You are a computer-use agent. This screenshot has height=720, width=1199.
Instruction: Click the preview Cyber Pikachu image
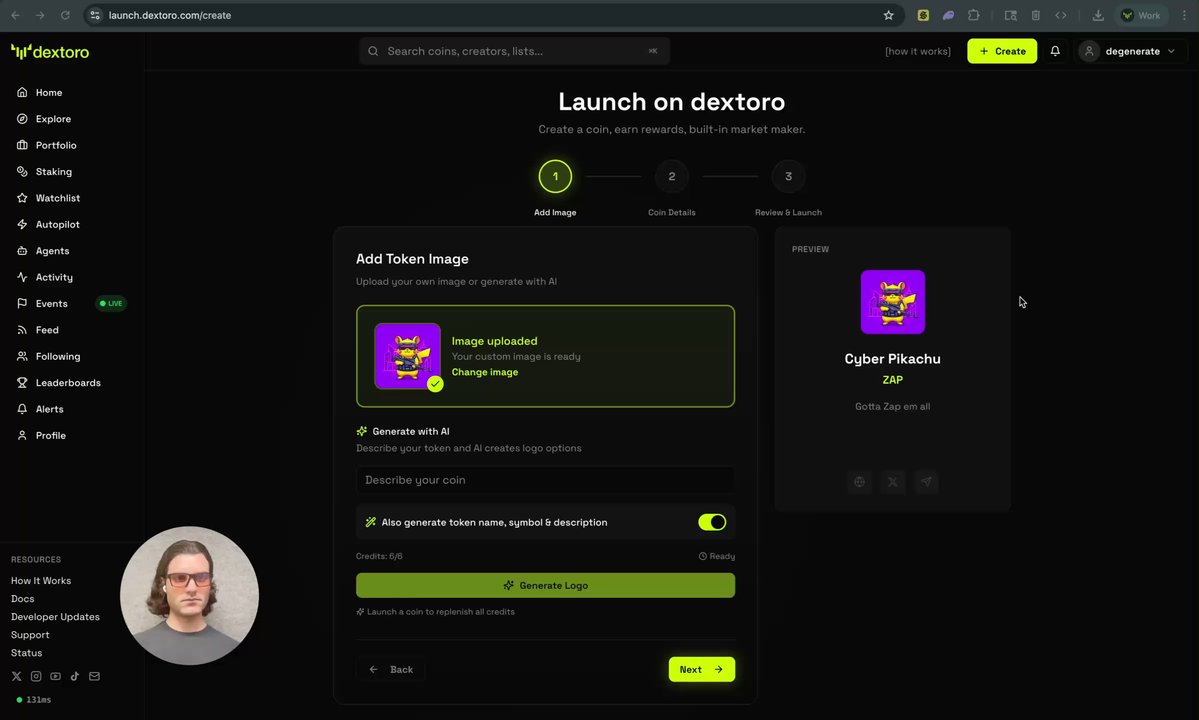tap(892, 302)
